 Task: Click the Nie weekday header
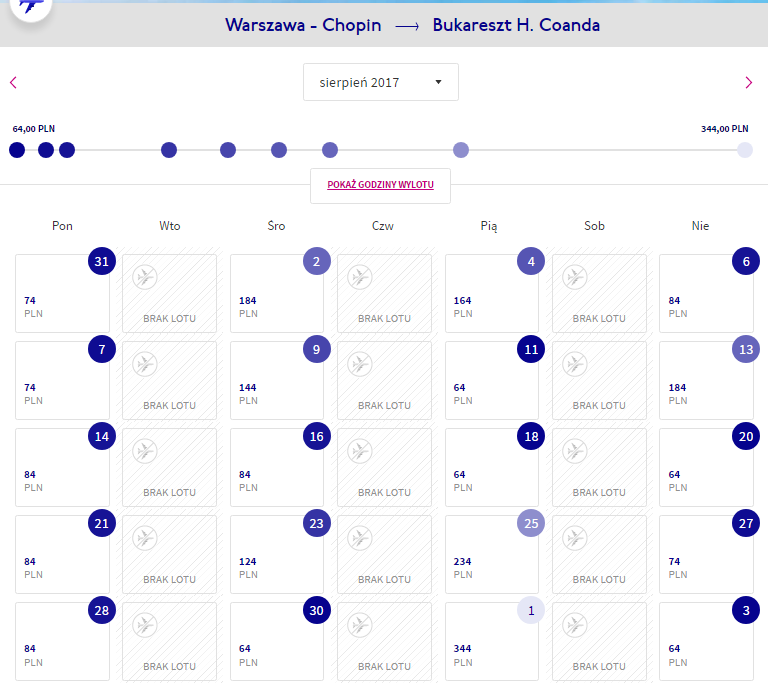[x=700, y=226]
